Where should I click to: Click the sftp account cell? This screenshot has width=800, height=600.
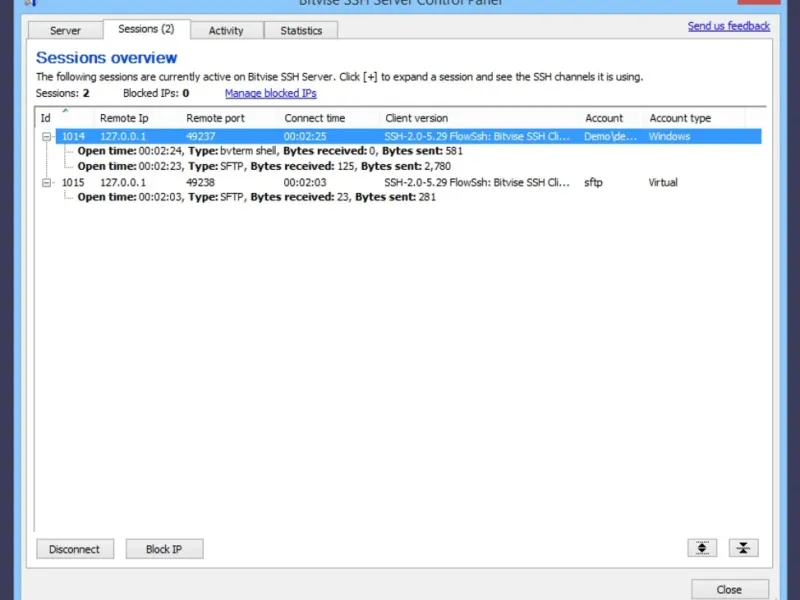pyautogui.click(x=593, y=182)
